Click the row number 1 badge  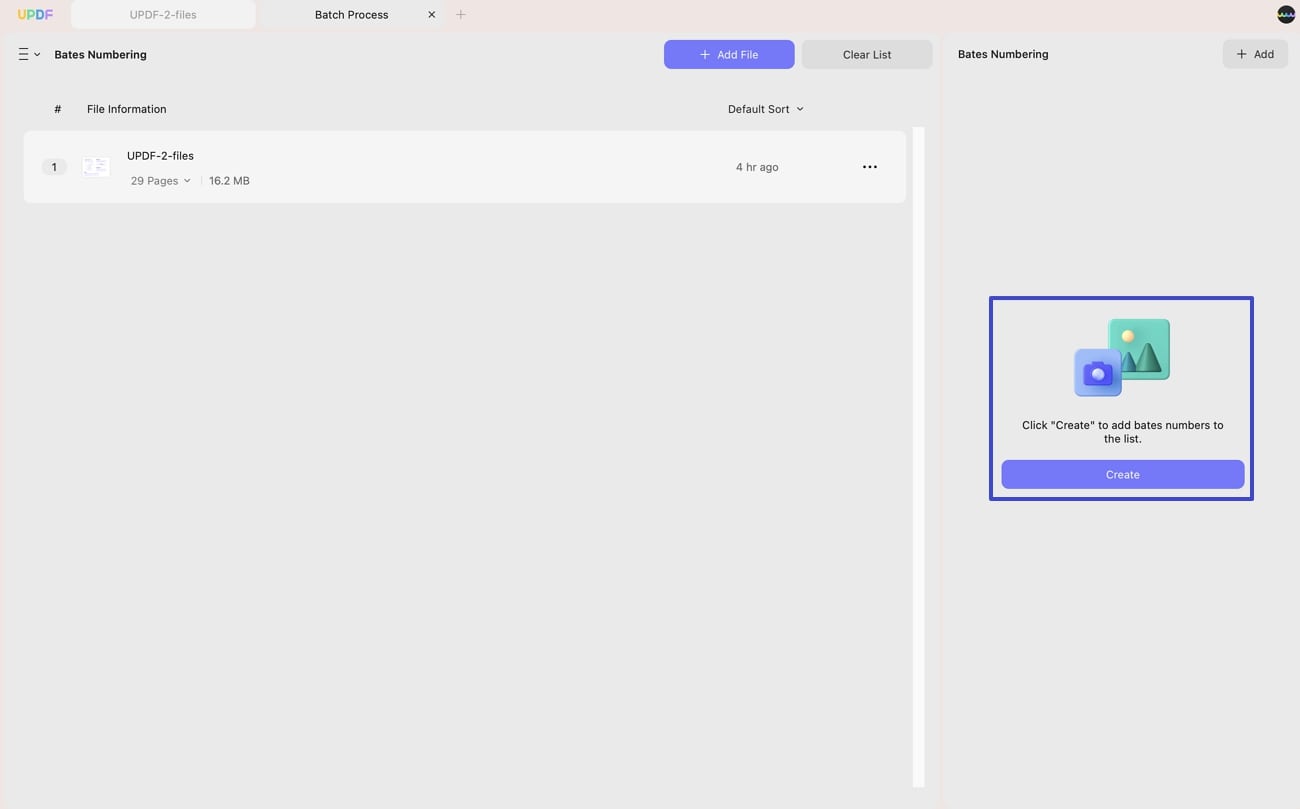pyautogui.click(x=54, y=167)
